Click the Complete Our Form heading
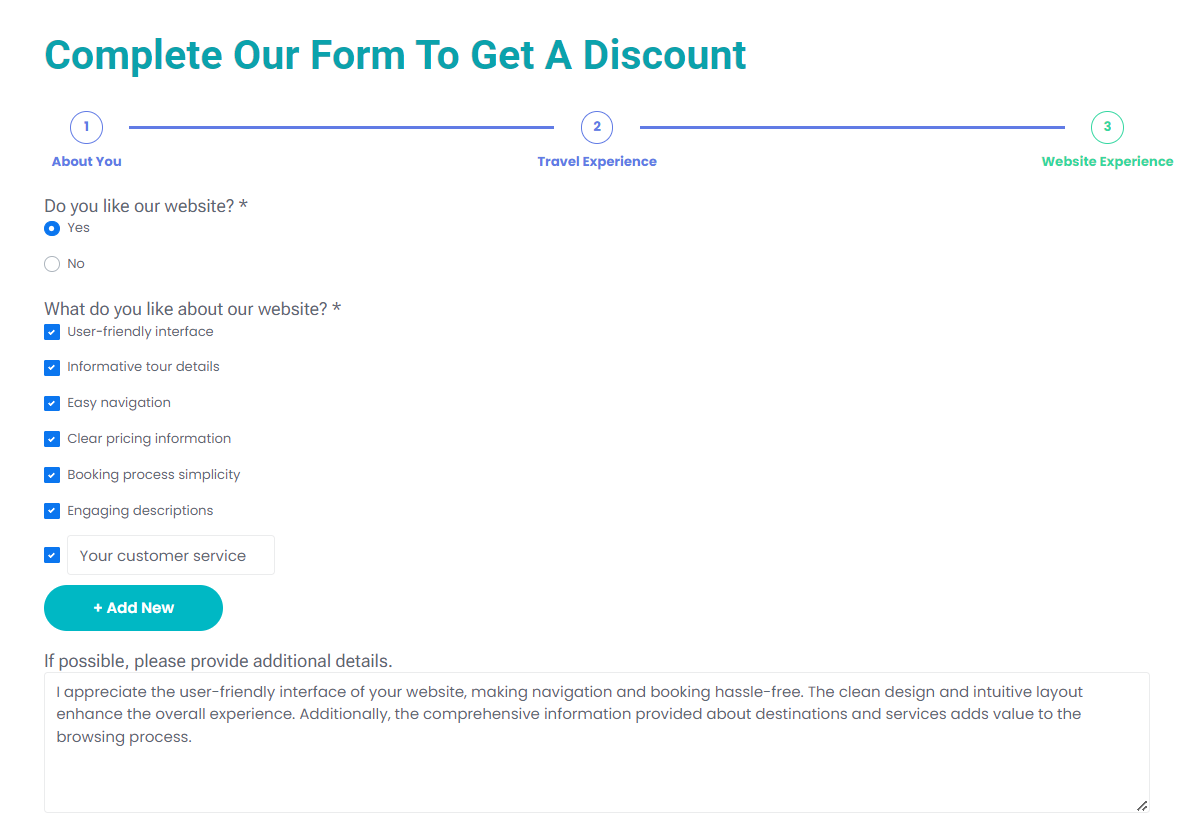1200x826 pixels. (x=395, y=55)
